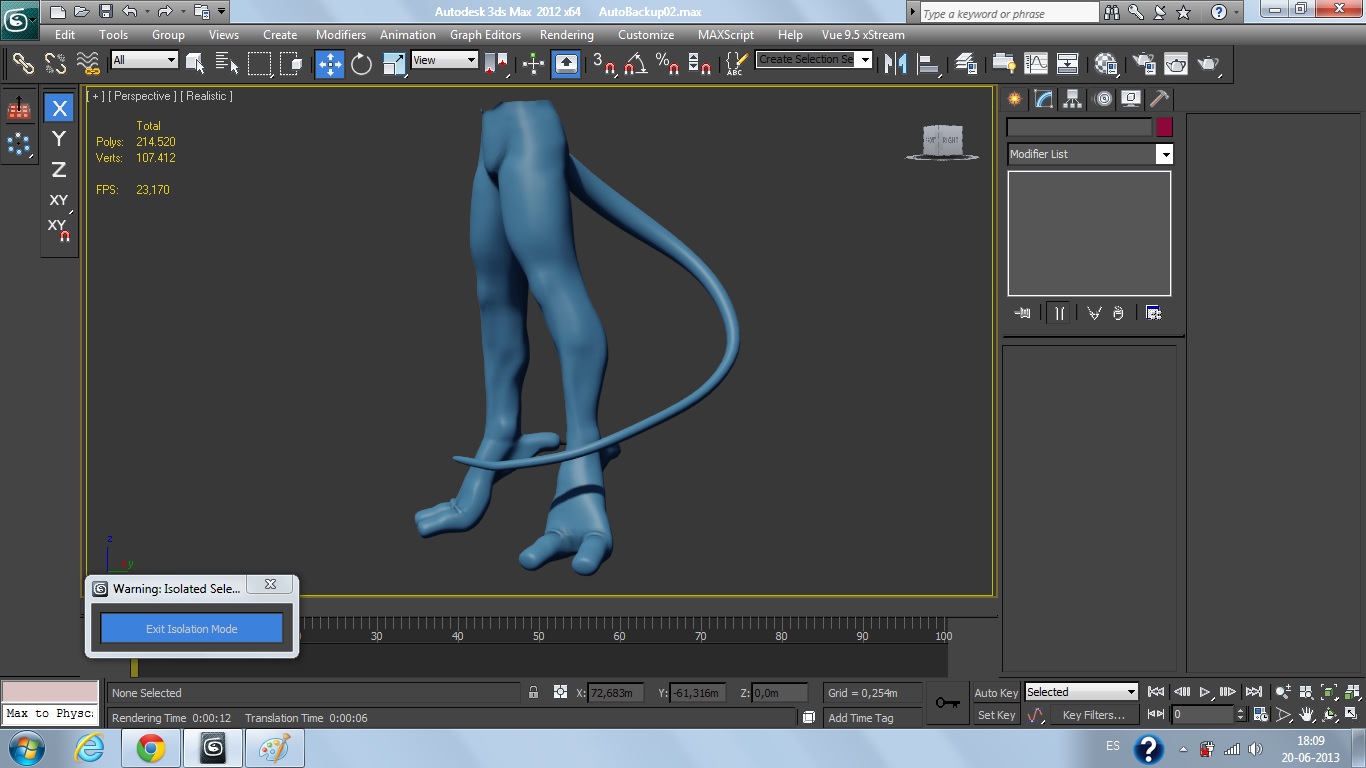The width and height of the screenshot is (1366, 768).
Task: Expand the Quick Access Toolbar customize arrow
Action: pyautogui.click(x=221, y=12)
